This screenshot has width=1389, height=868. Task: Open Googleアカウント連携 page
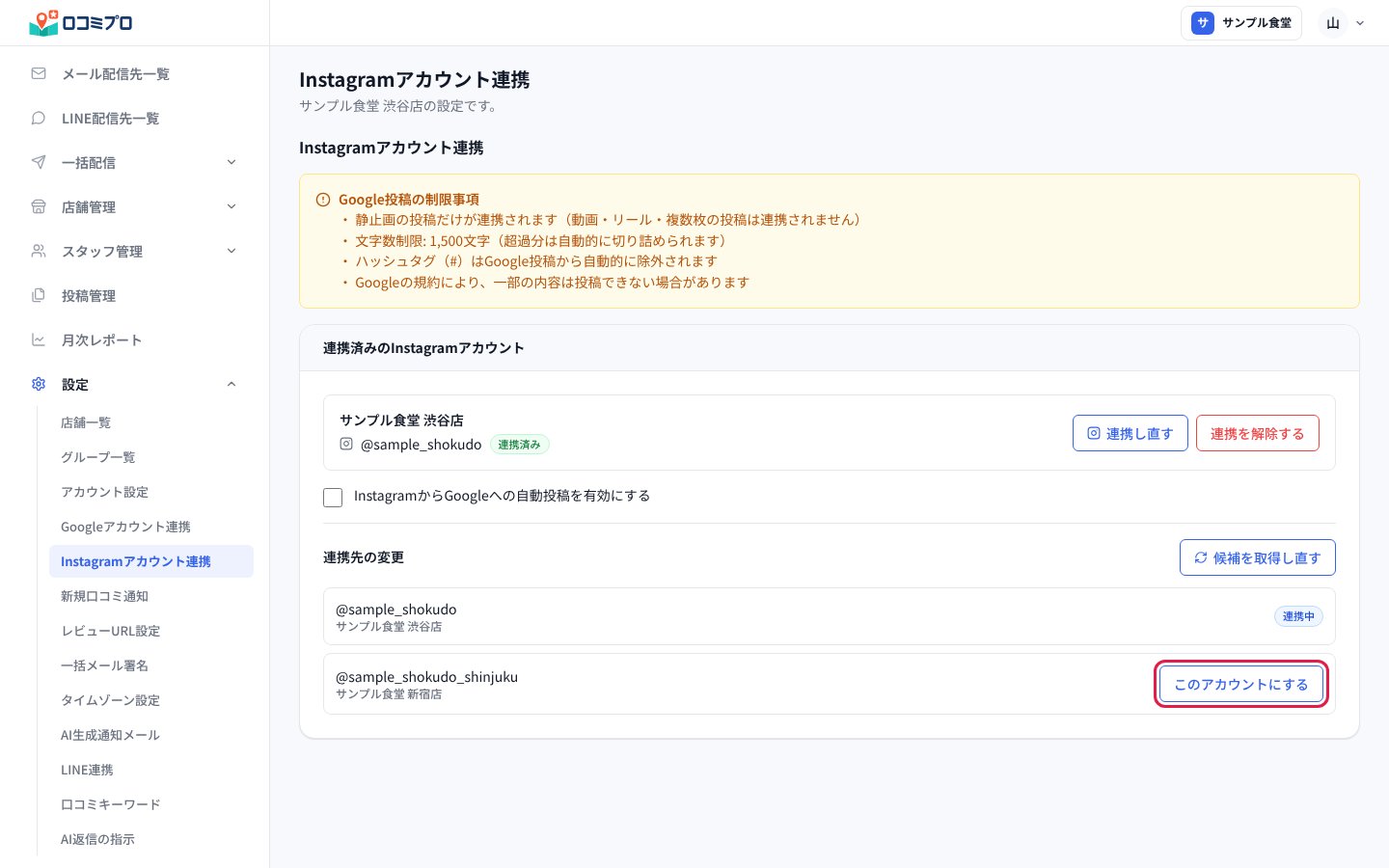(151, 527)
